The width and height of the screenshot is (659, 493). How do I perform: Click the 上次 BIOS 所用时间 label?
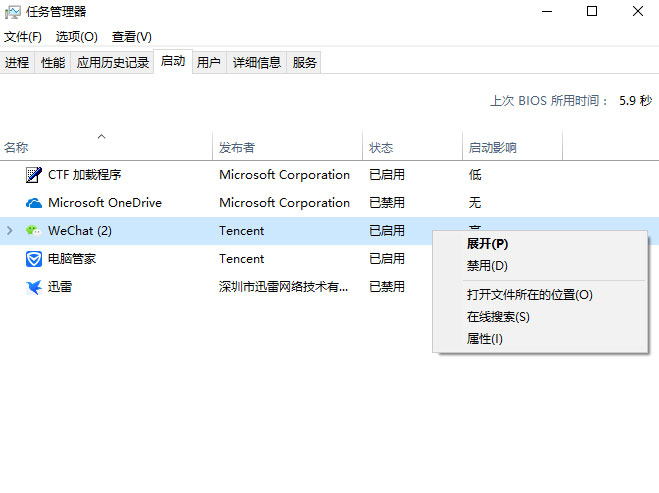pos(549,101)
